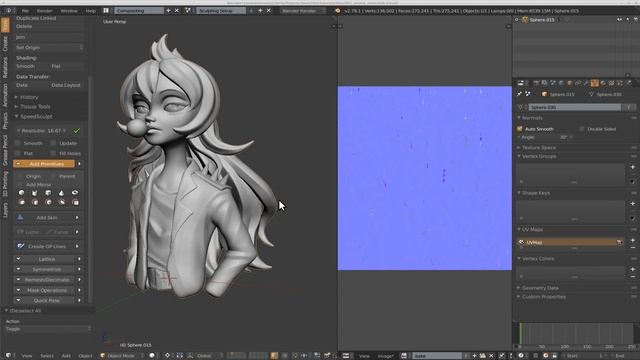The height and width of the screenshot is (360, 640).
Task: Expand the Geometry Data panel
Action: point(539,288)
